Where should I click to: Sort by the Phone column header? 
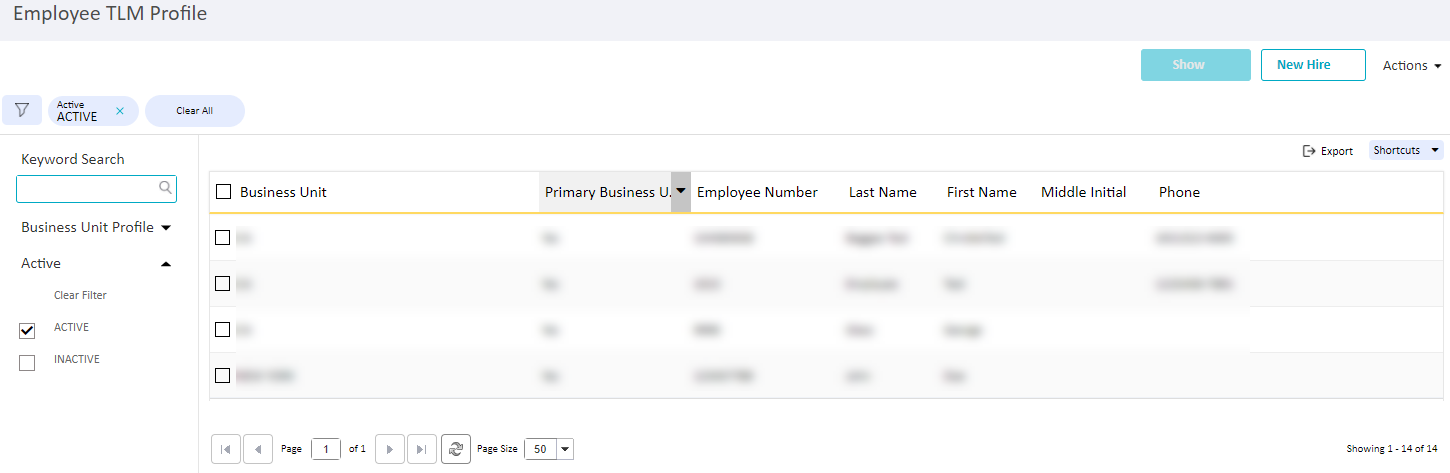pyautogui.click(x=1179, y=192)
